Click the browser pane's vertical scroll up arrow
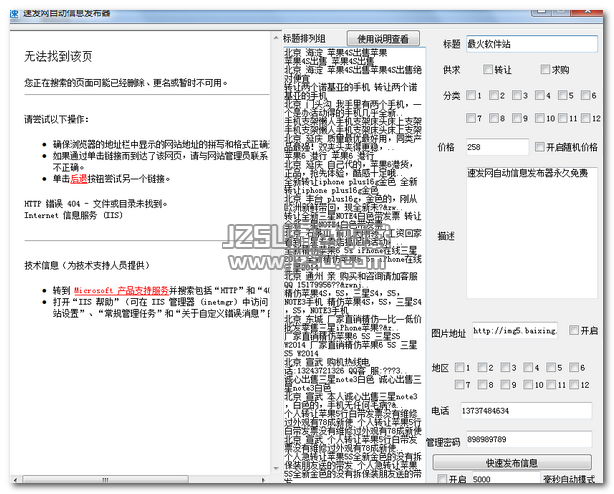This screenshot has width=614, height=494. point(276,37)
